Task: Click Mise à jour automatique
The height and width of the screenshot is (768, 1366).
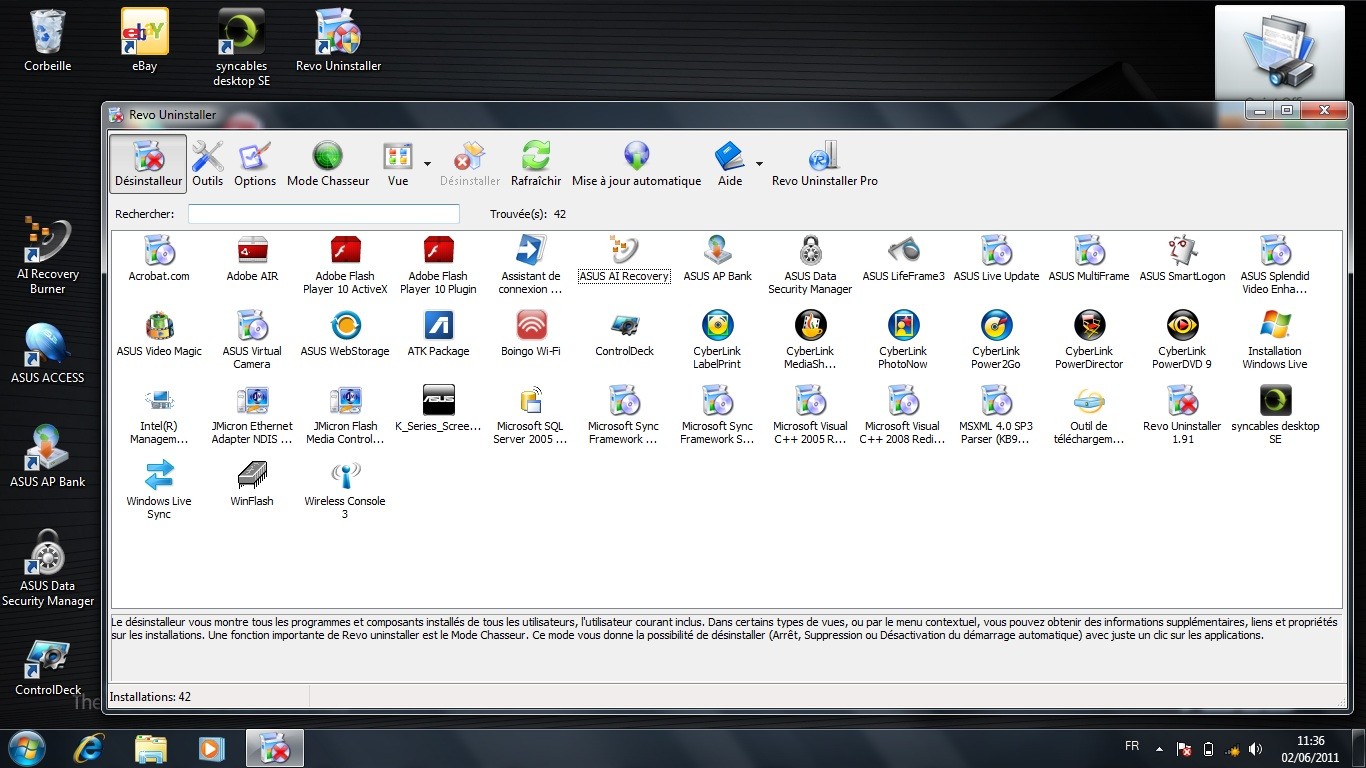Action: [x=636, y=164]
